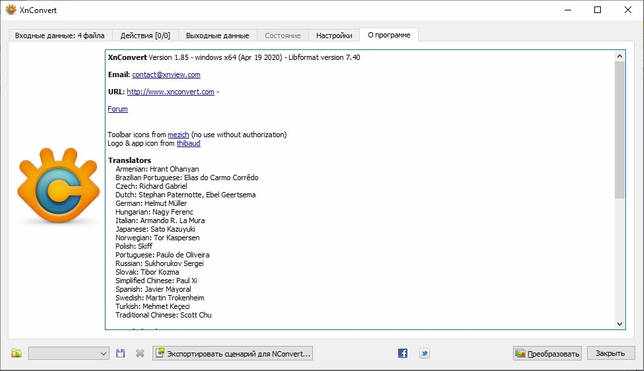Click Norwegian: Tor Kaspersen entry
Screen dimensions: 644x371
point(158,238)
